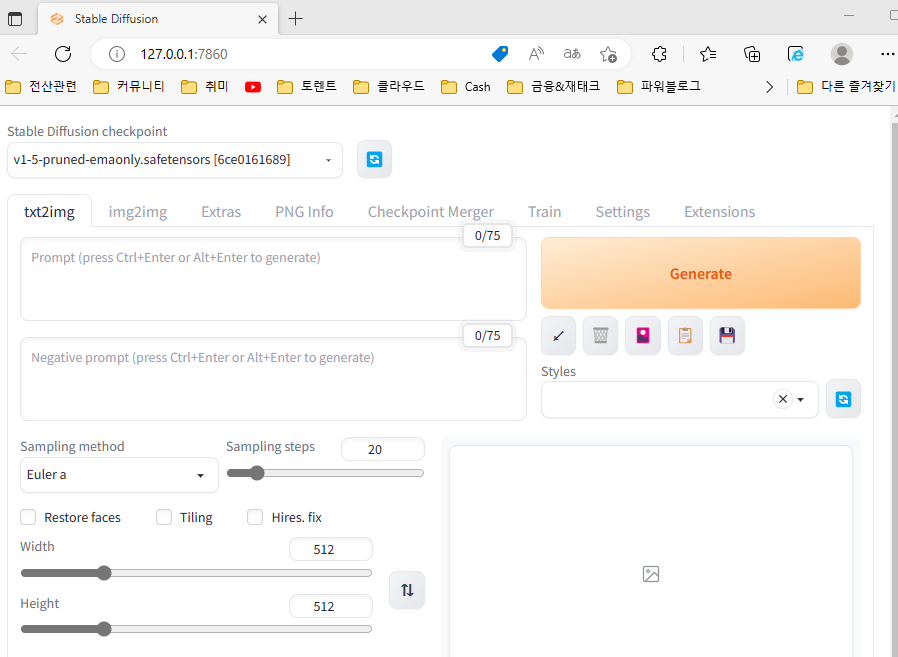This screenshot has height=657, width=898.
Task: Show extra networks via the pink card icon
Action: coord(643,336)
